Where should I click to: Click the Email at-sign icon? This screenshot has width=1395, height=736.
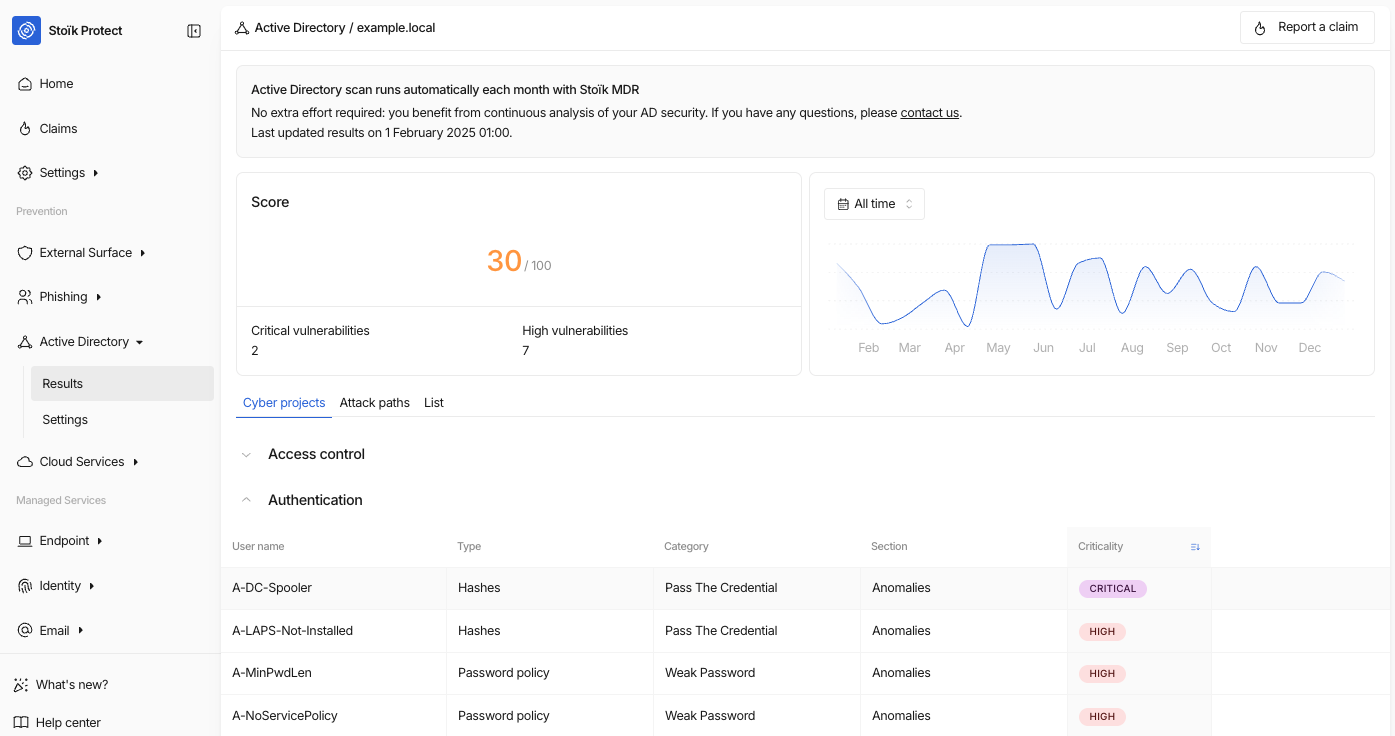pos(25,630)
